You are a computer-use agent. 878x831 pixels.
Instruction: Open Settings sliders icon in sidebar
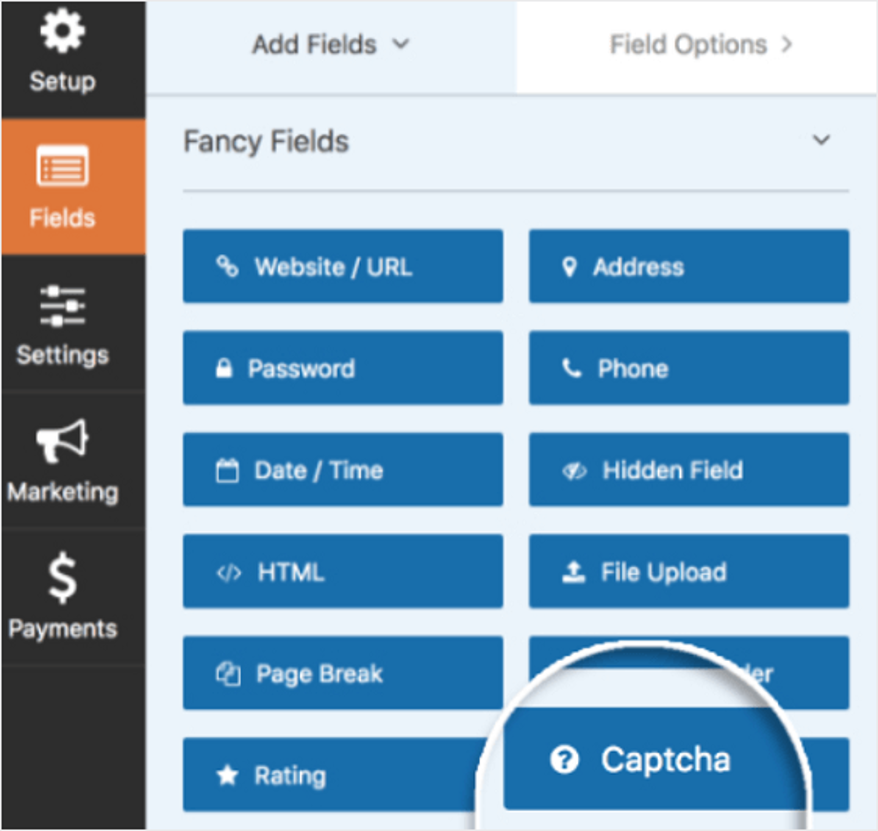(x=62, y=305)
